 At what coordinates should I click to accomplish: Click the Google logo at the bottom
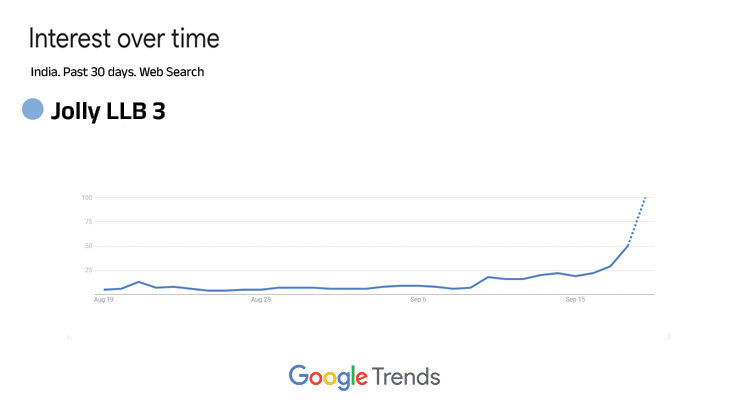pos(327,377)
